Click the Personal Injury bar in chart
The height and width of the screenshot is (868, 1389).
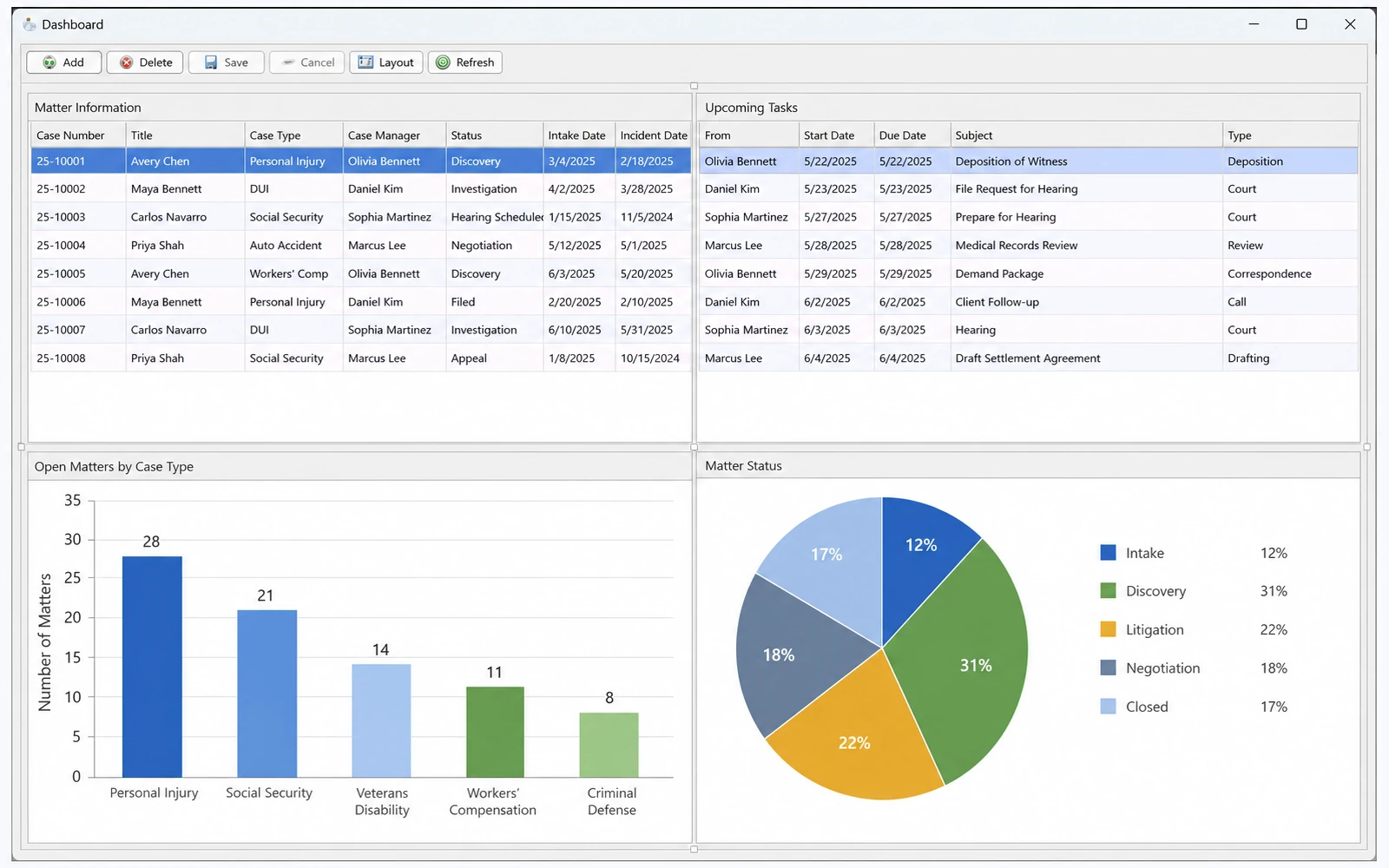coord(152,667)
